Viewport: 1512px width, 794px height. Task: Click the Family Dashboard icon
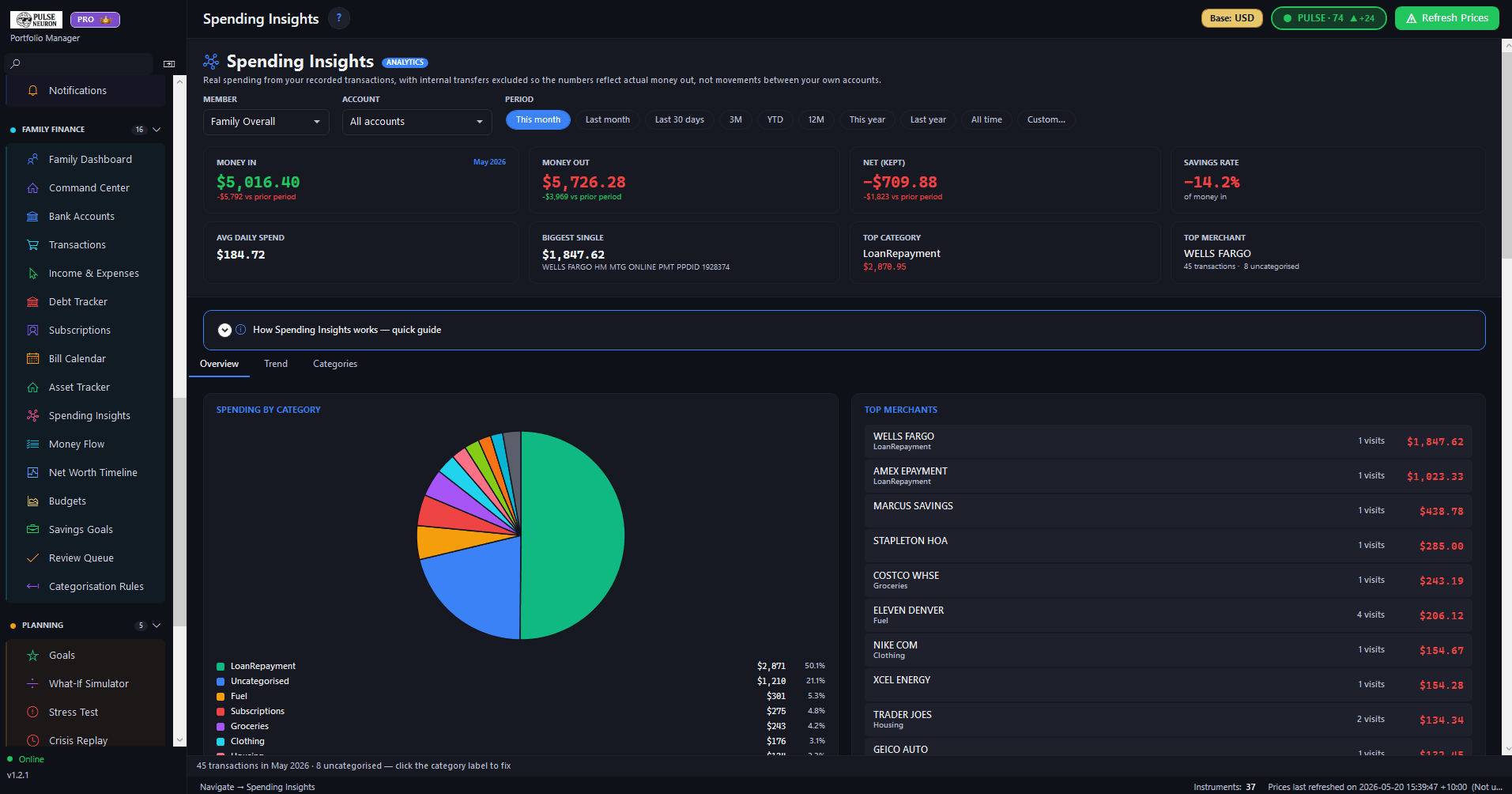point(32,159)
